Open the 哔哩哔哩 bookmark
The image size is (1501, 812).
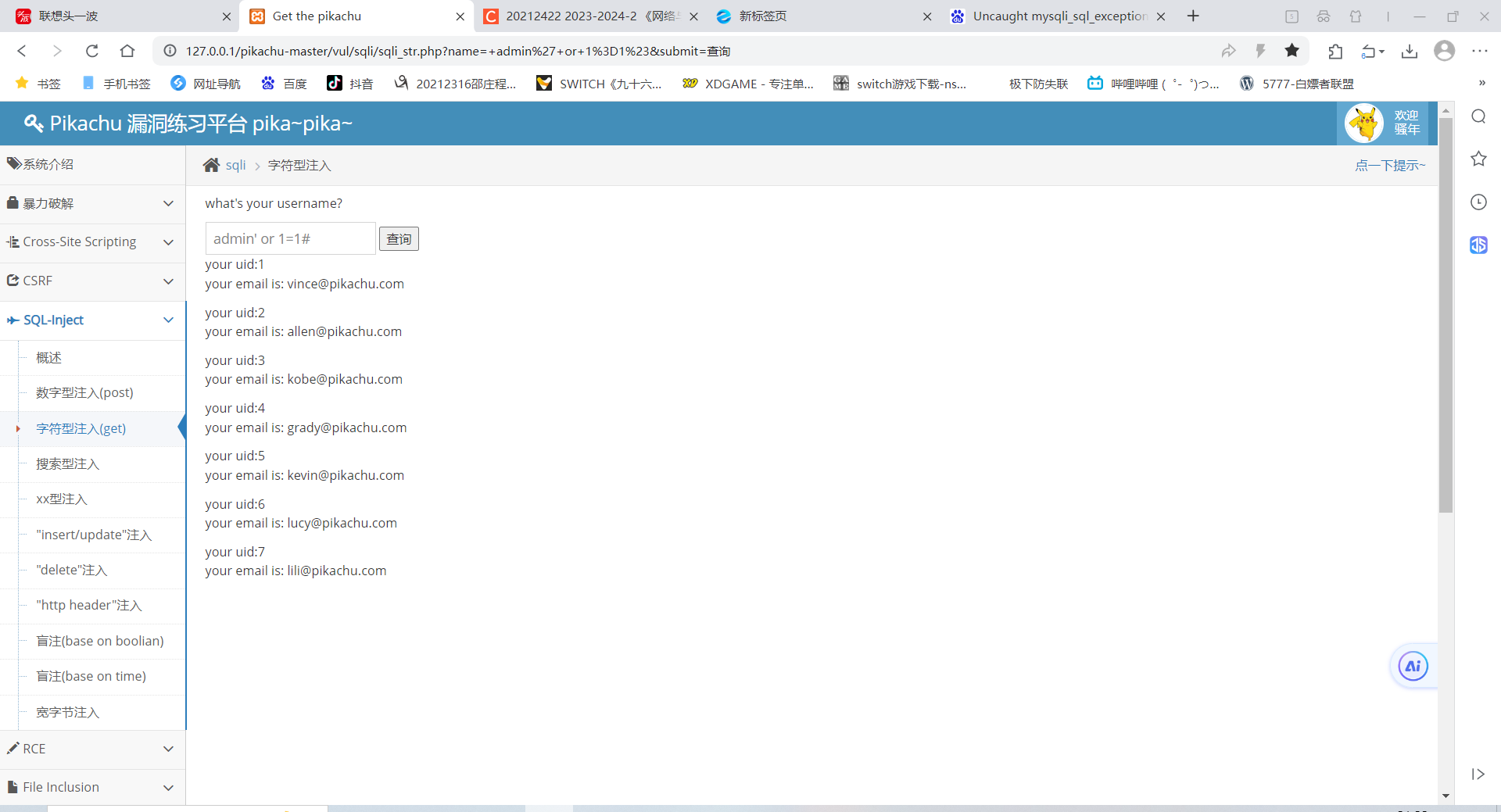pos(1153,84)
